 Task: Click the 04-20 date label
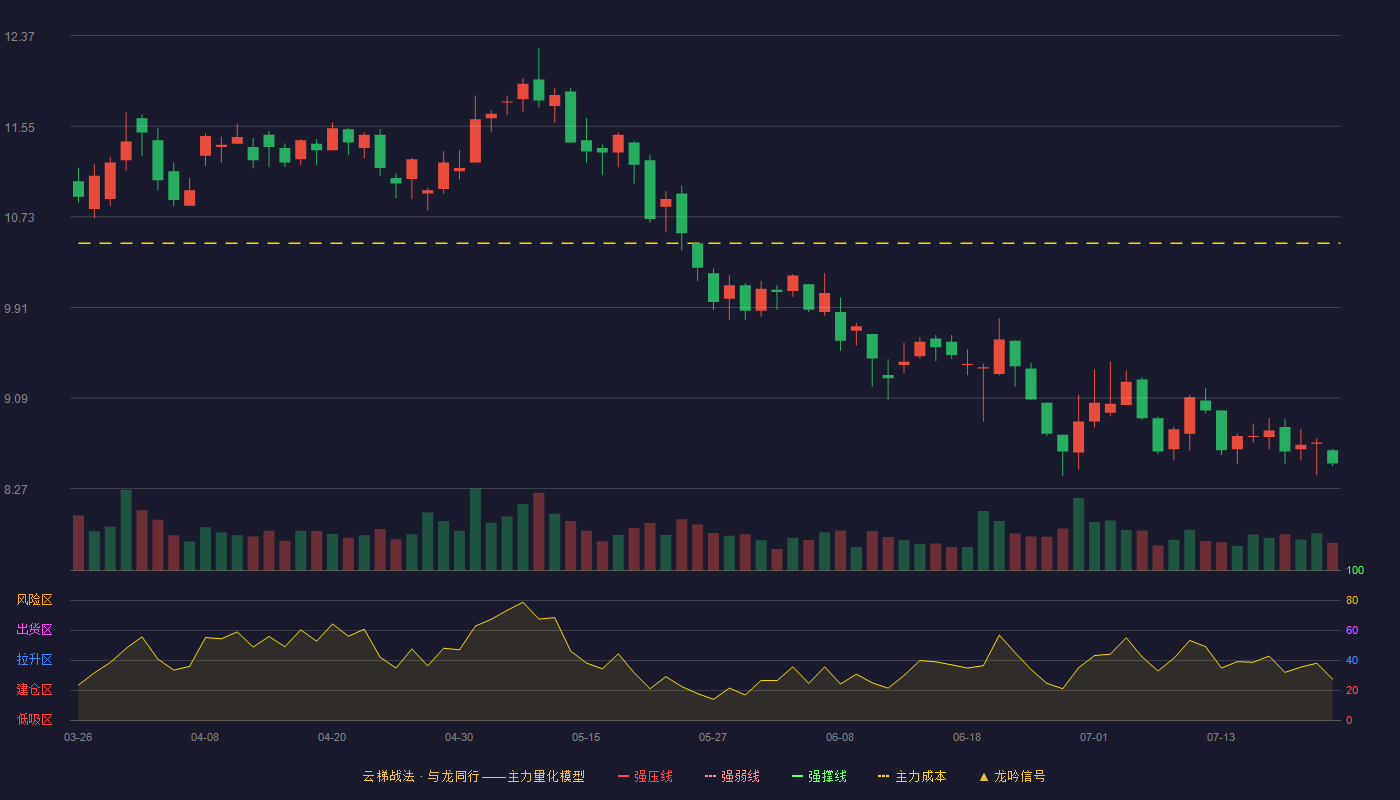point(332,737)
